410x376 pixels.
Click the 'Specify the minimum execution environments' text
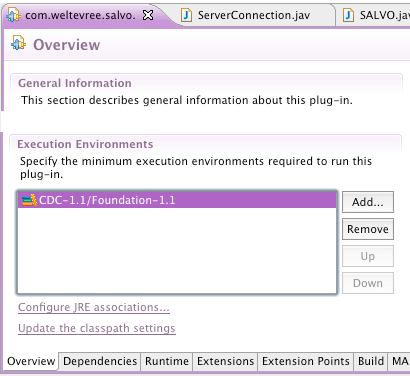[196, 168]
